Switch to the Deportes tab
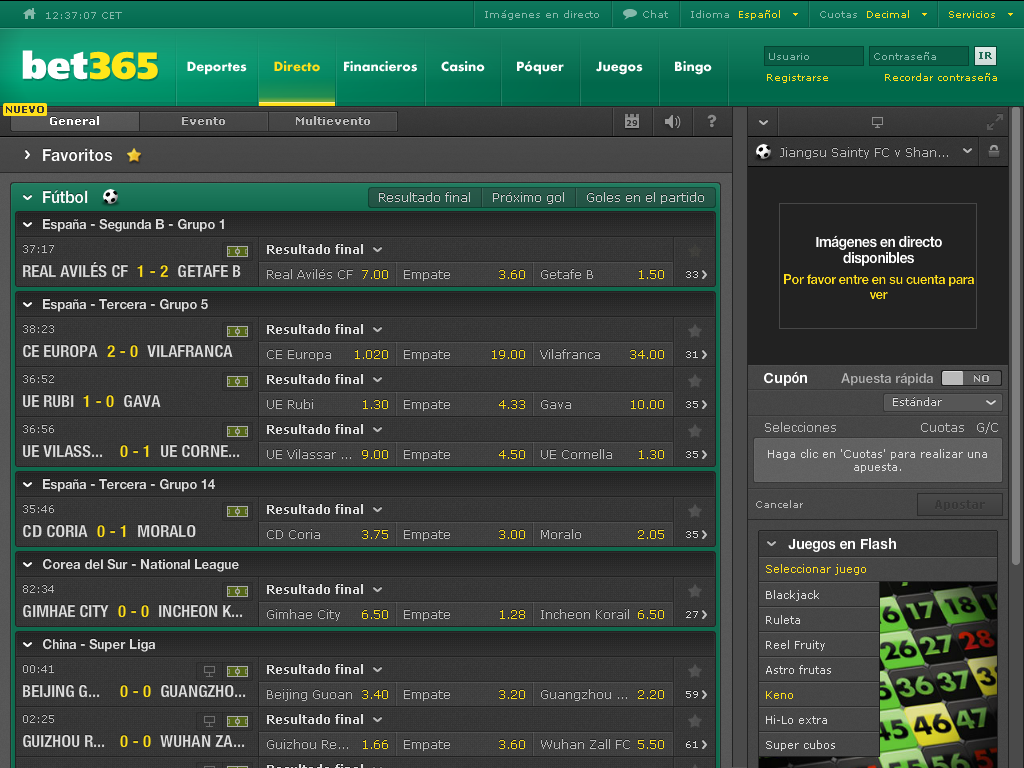 (216, 67)
